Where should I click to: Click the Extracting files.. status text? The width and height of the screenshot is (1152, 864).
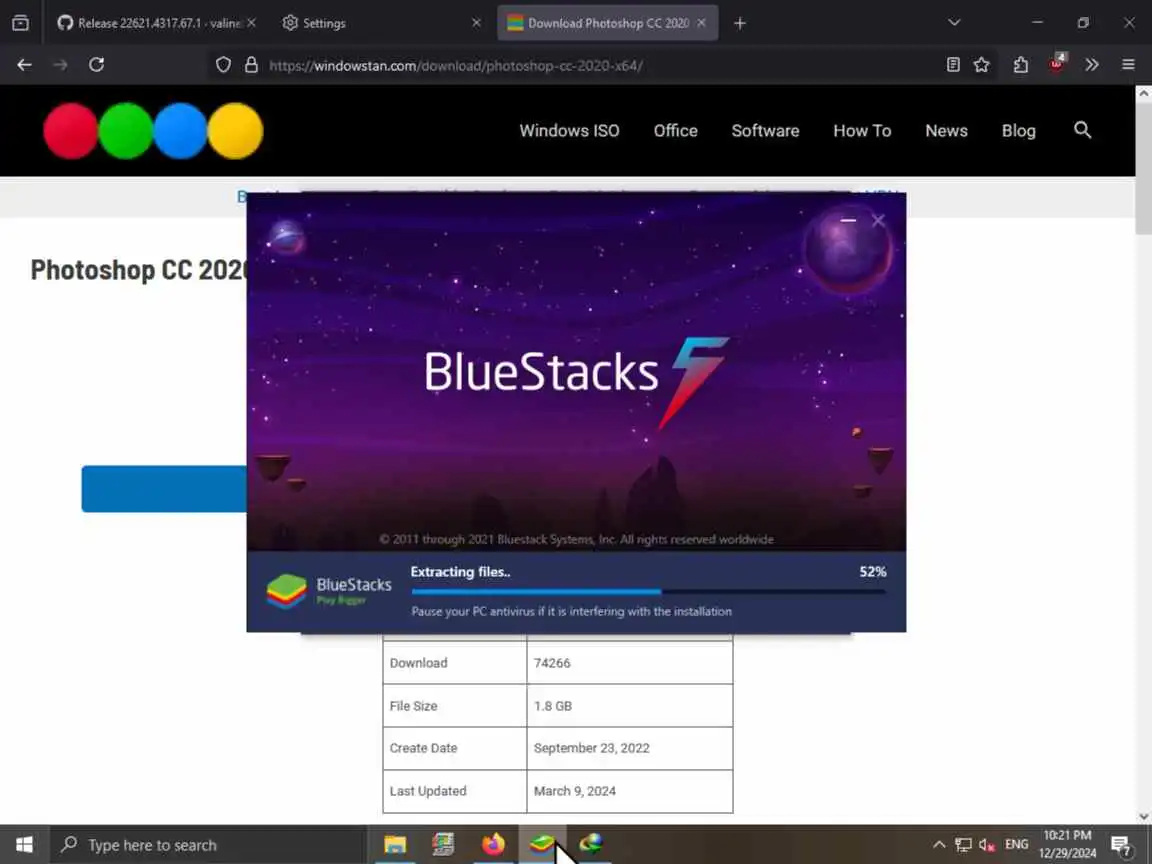(x=461, y=572)
